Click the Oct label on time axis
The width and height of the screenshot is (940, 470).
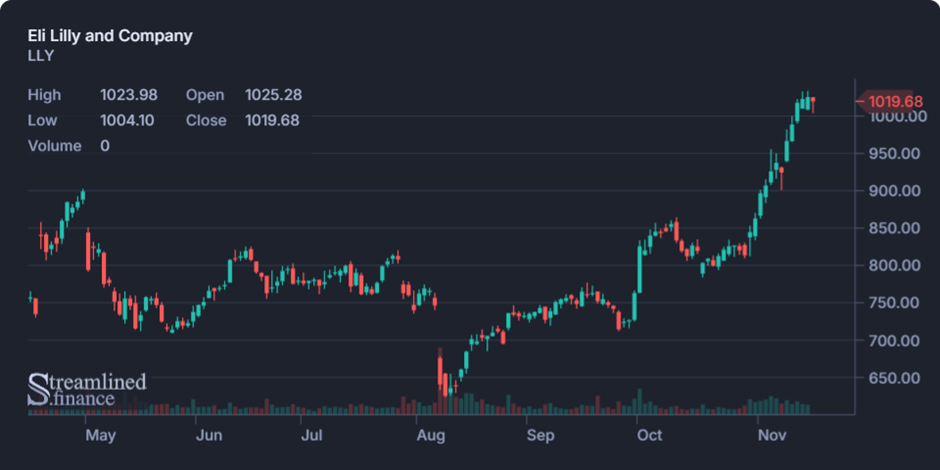click(650, 435)
